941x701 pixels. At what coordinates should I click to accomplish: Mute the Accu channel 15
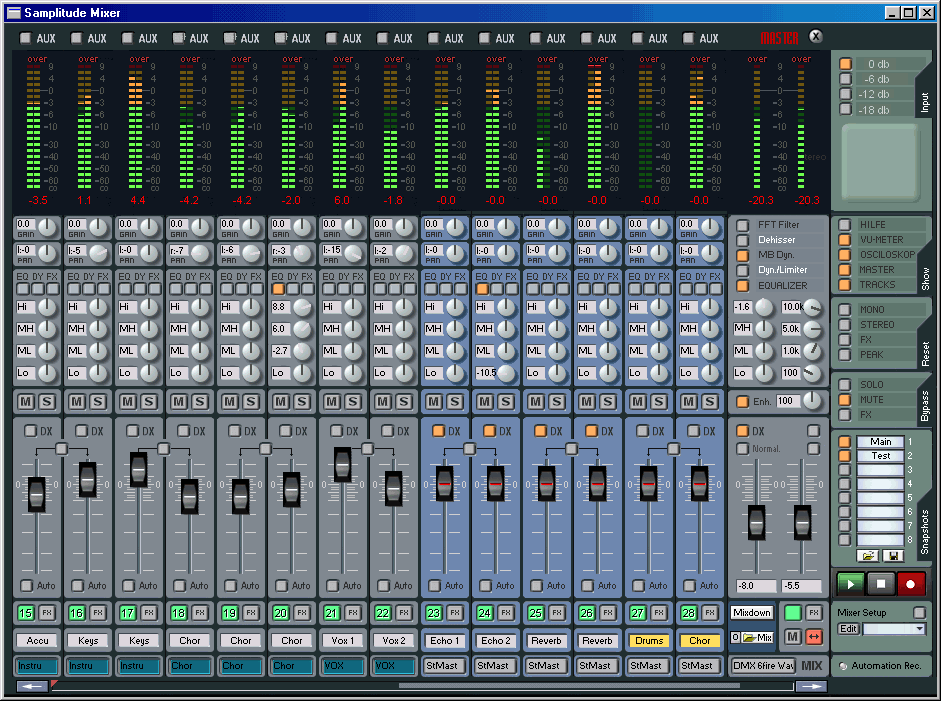(26, 401)
